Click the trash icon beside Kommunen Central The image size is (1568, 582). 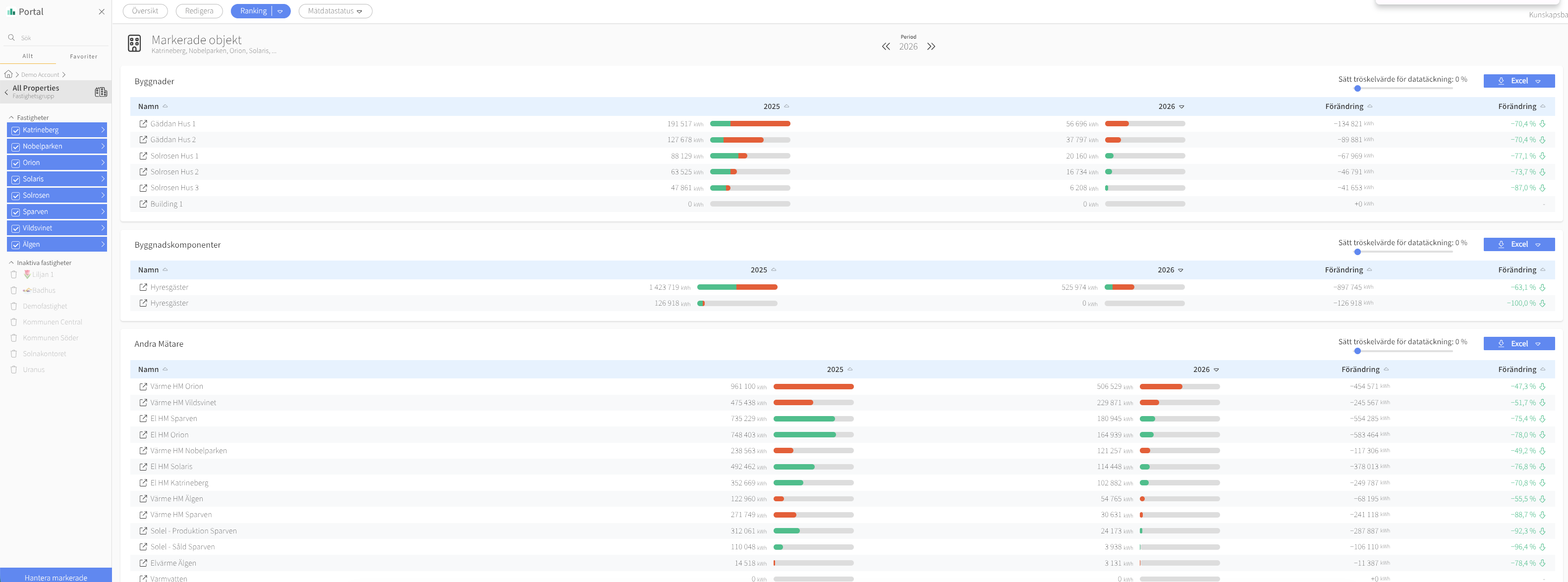click(14, 322)
